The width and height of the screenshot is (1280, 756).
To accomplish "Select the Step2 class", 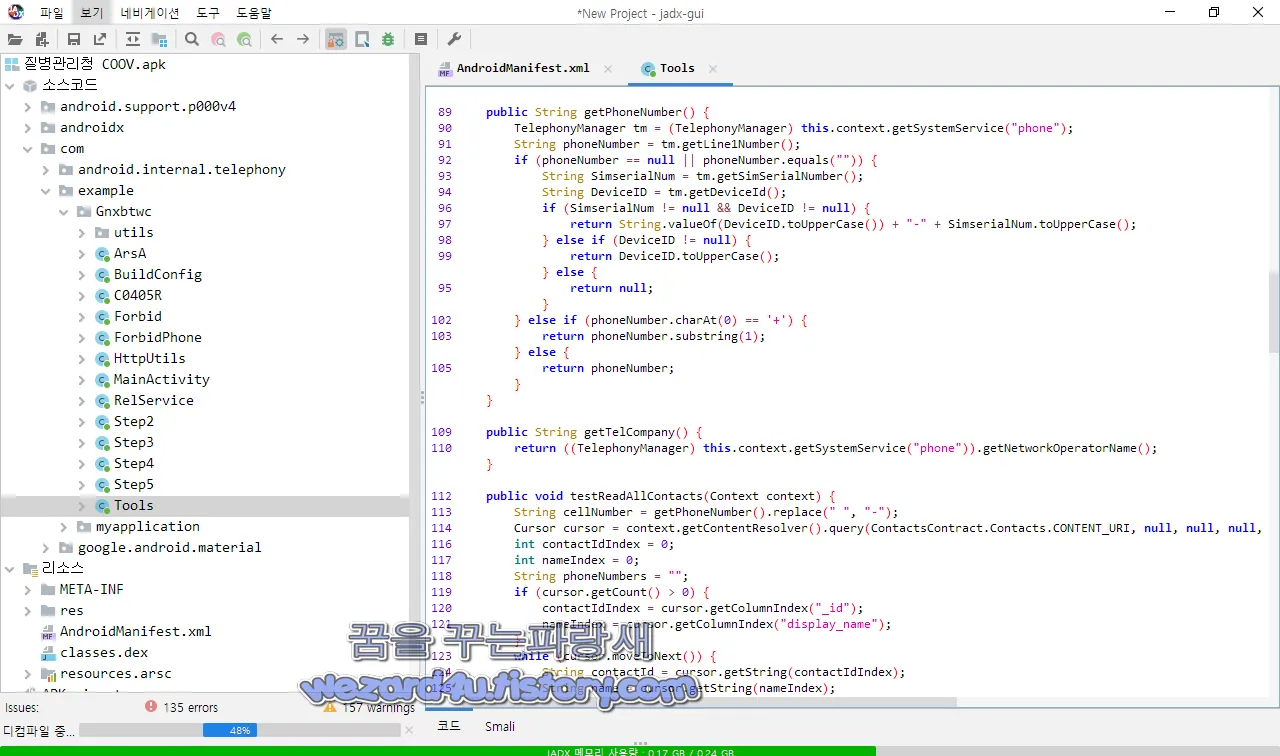I will click(133, 421).
